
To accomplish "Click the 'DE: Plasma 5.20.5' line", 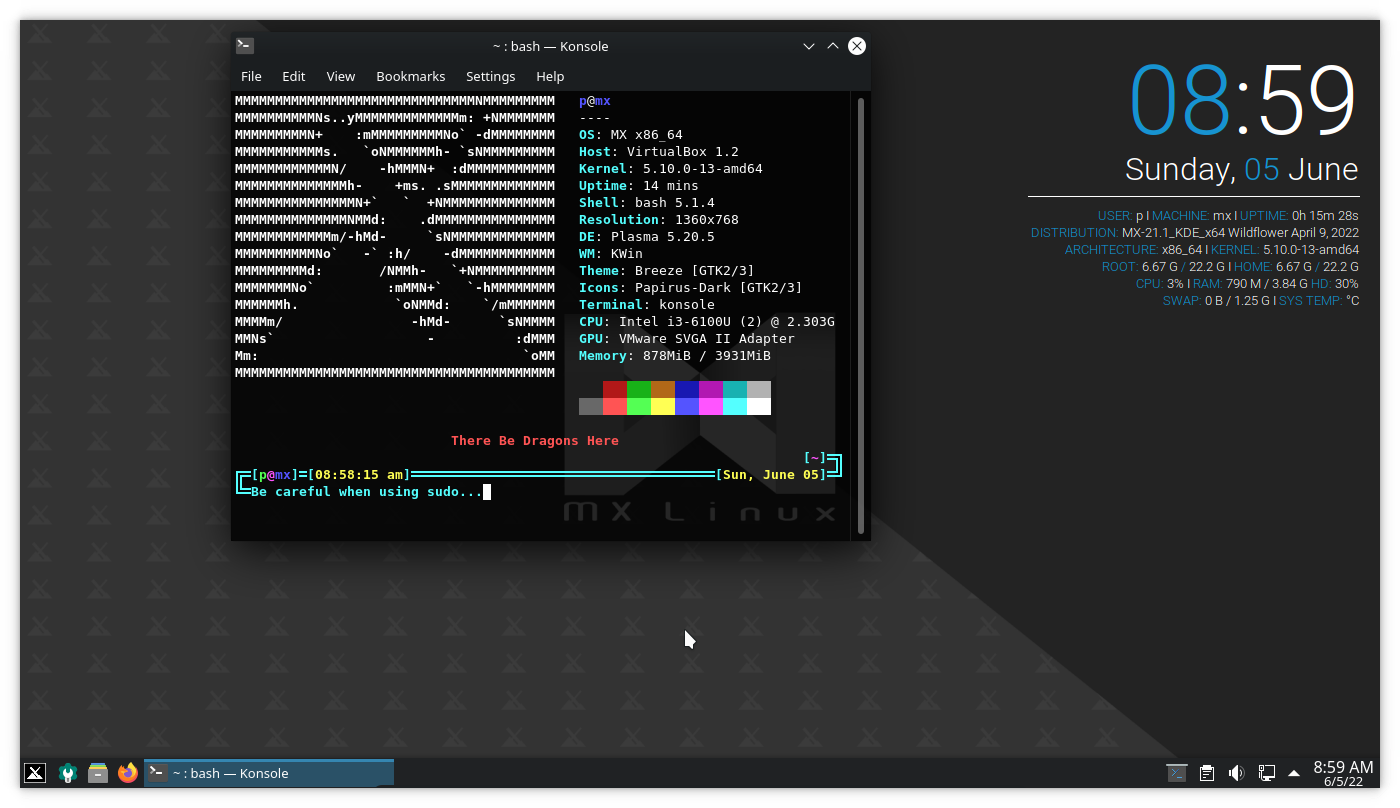I will pos(647,237).
